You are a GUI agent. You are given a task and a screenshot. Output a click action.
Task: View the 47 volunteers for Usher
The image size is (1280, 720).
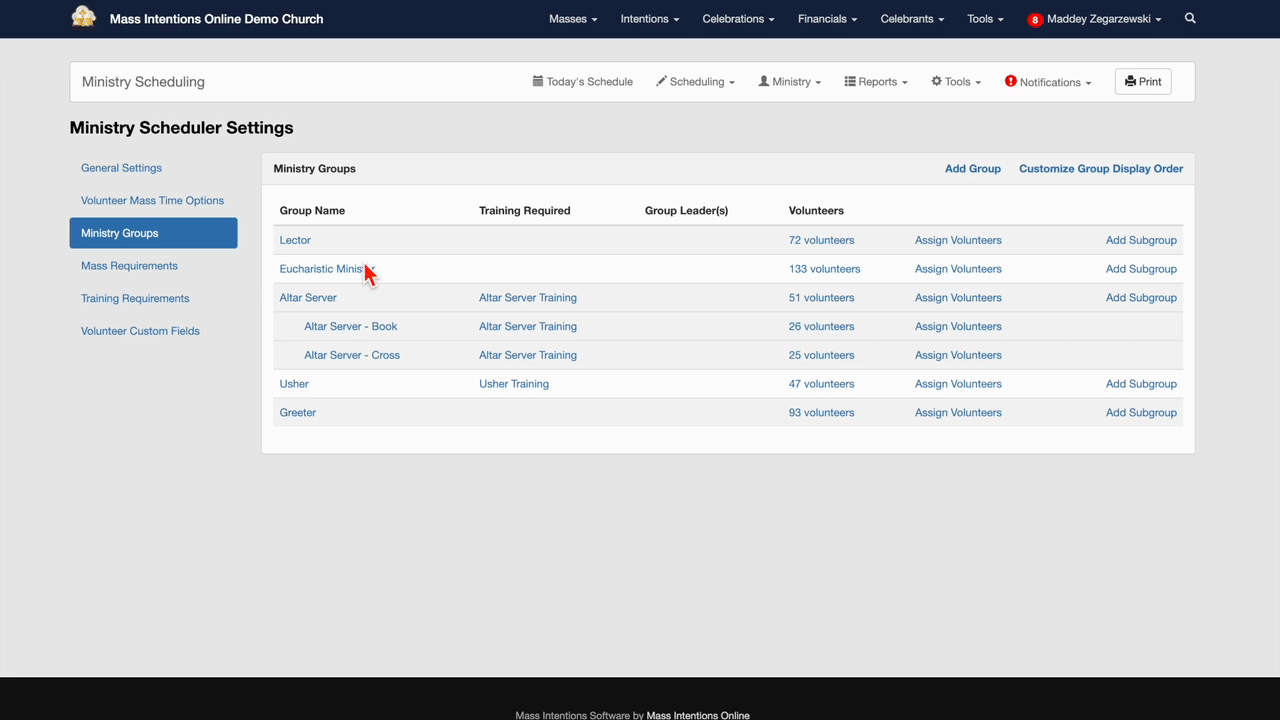[x=821, y=384]
